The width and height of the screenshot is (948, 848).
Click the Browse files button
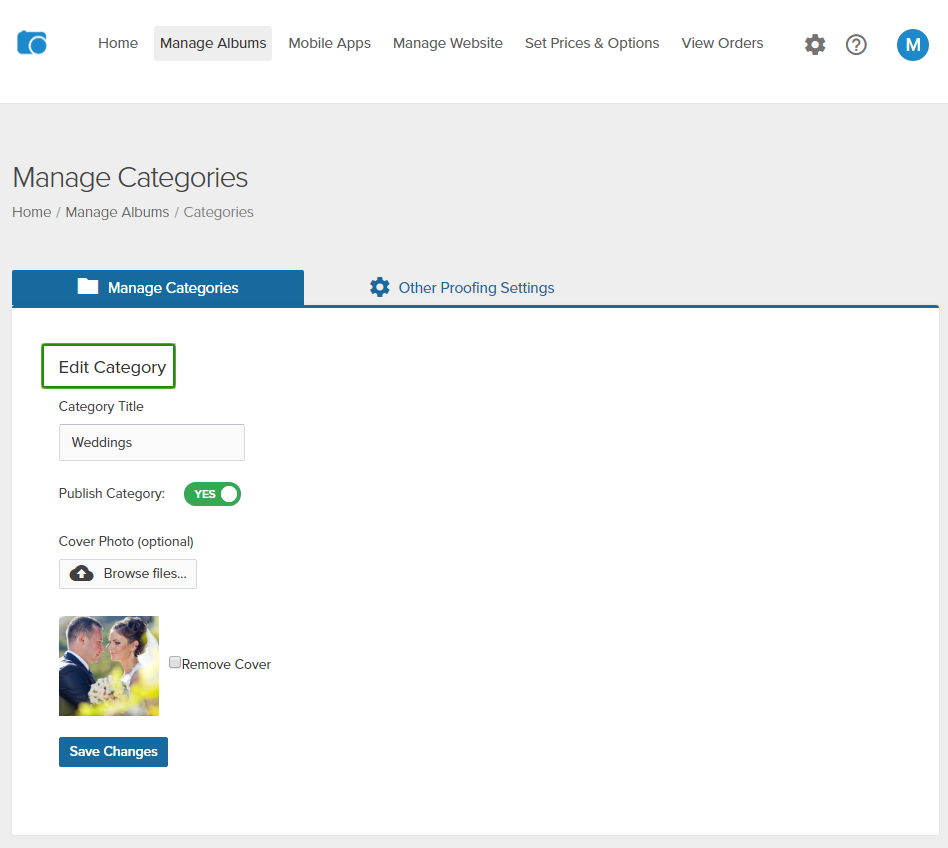coord(128,574)
